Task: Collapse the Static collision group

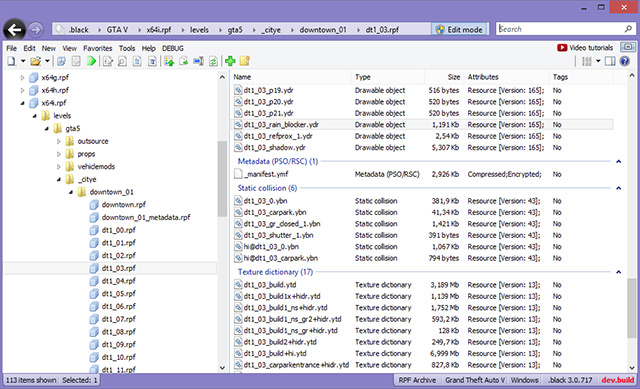Action: pos(618,188)
